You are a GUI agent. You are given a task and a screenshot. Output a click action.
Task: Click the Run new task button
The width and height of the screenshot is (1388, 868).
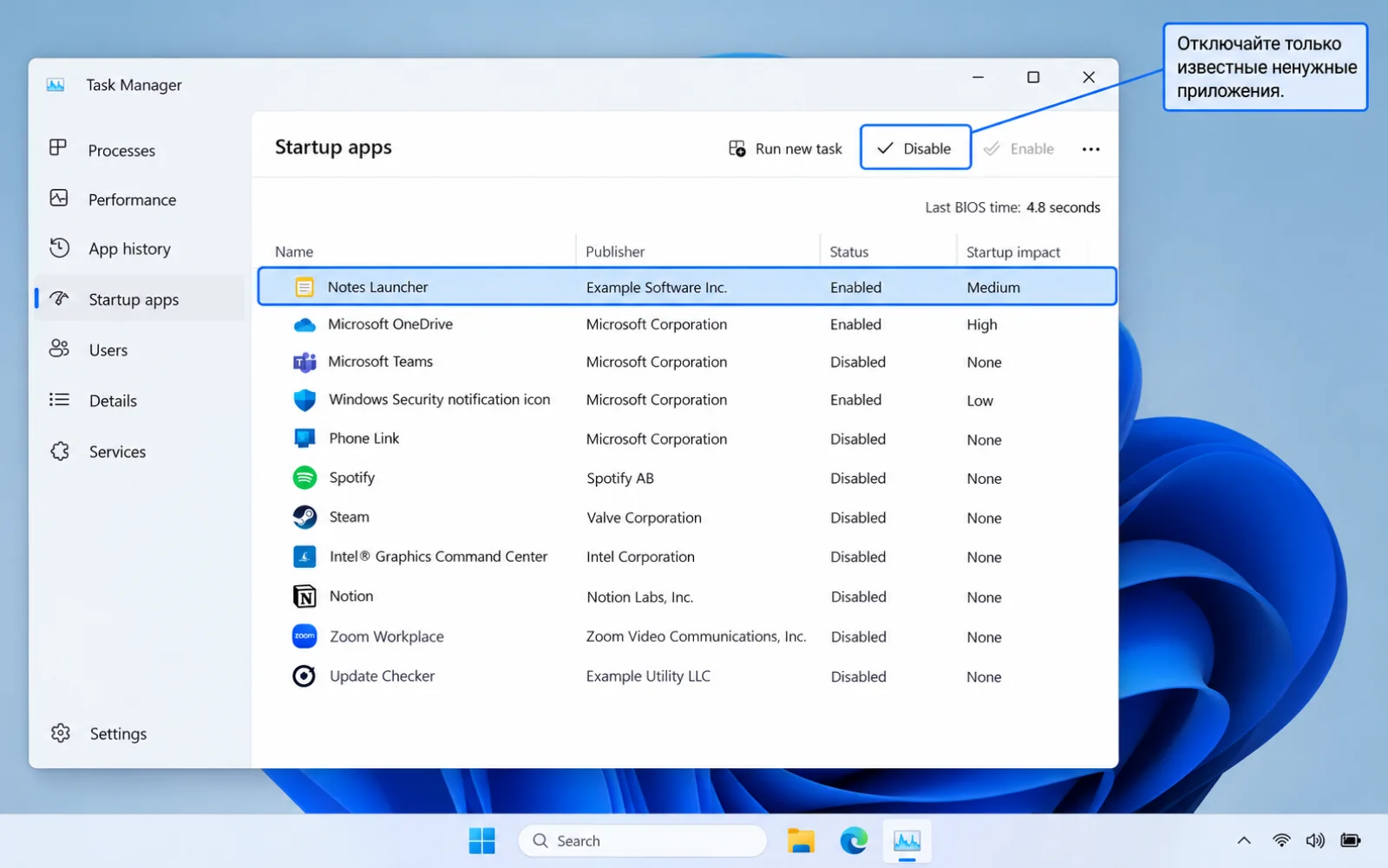click(x=785, y=148)
